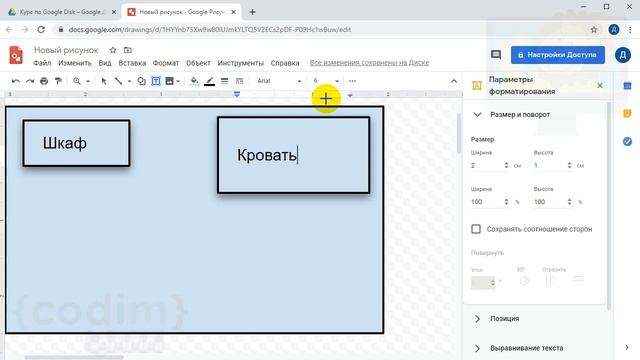Open the Инструменты menu

coord(240,63)
